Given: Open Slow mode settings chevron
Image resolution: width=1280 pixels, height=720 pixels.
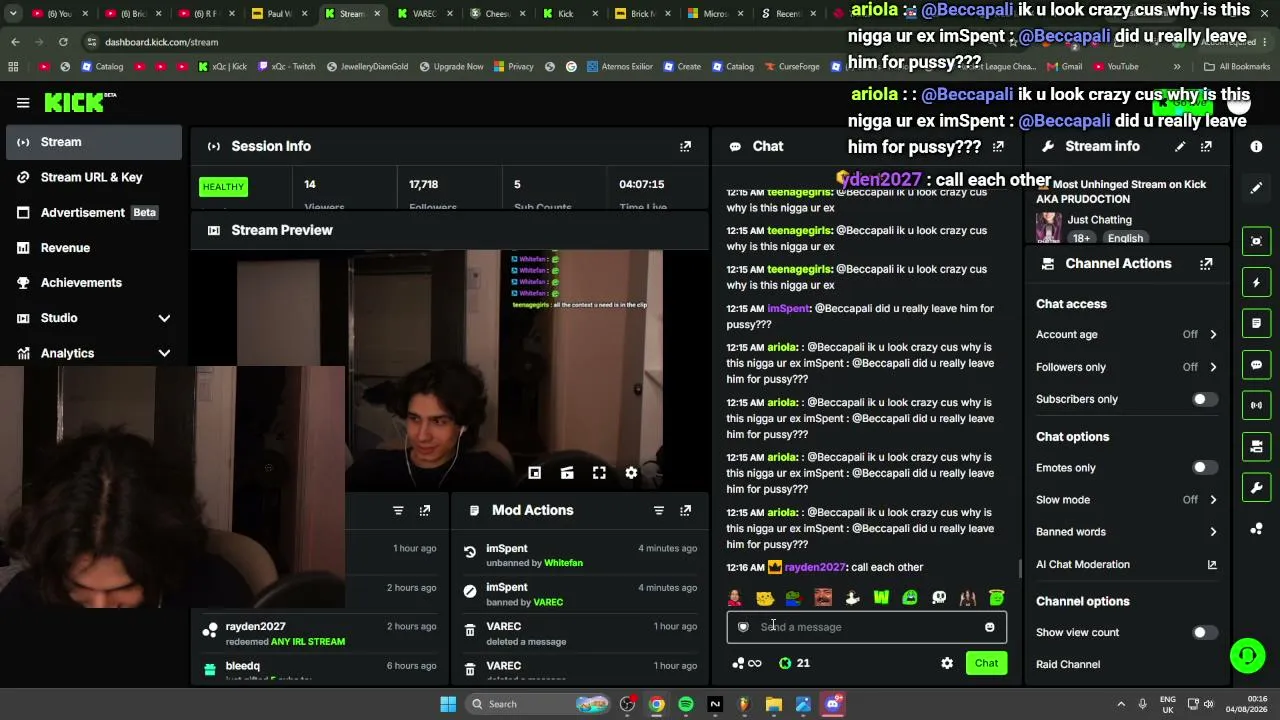Looking at the screenshot, I should pyautogui.click(x=1213, y=500).
